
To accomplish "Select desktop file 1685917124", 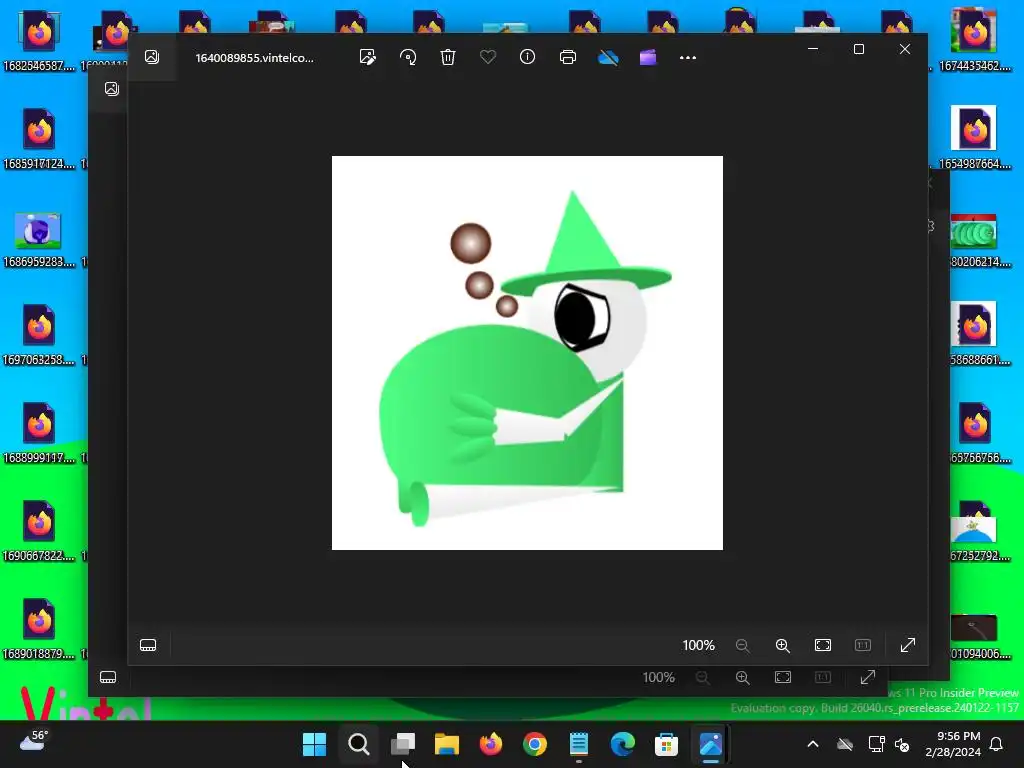I will coord(39,138).
